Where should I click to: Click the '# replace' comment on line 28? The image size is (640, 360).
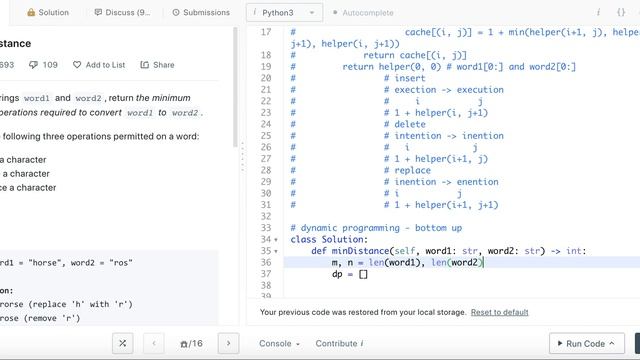tap(407, 170)
